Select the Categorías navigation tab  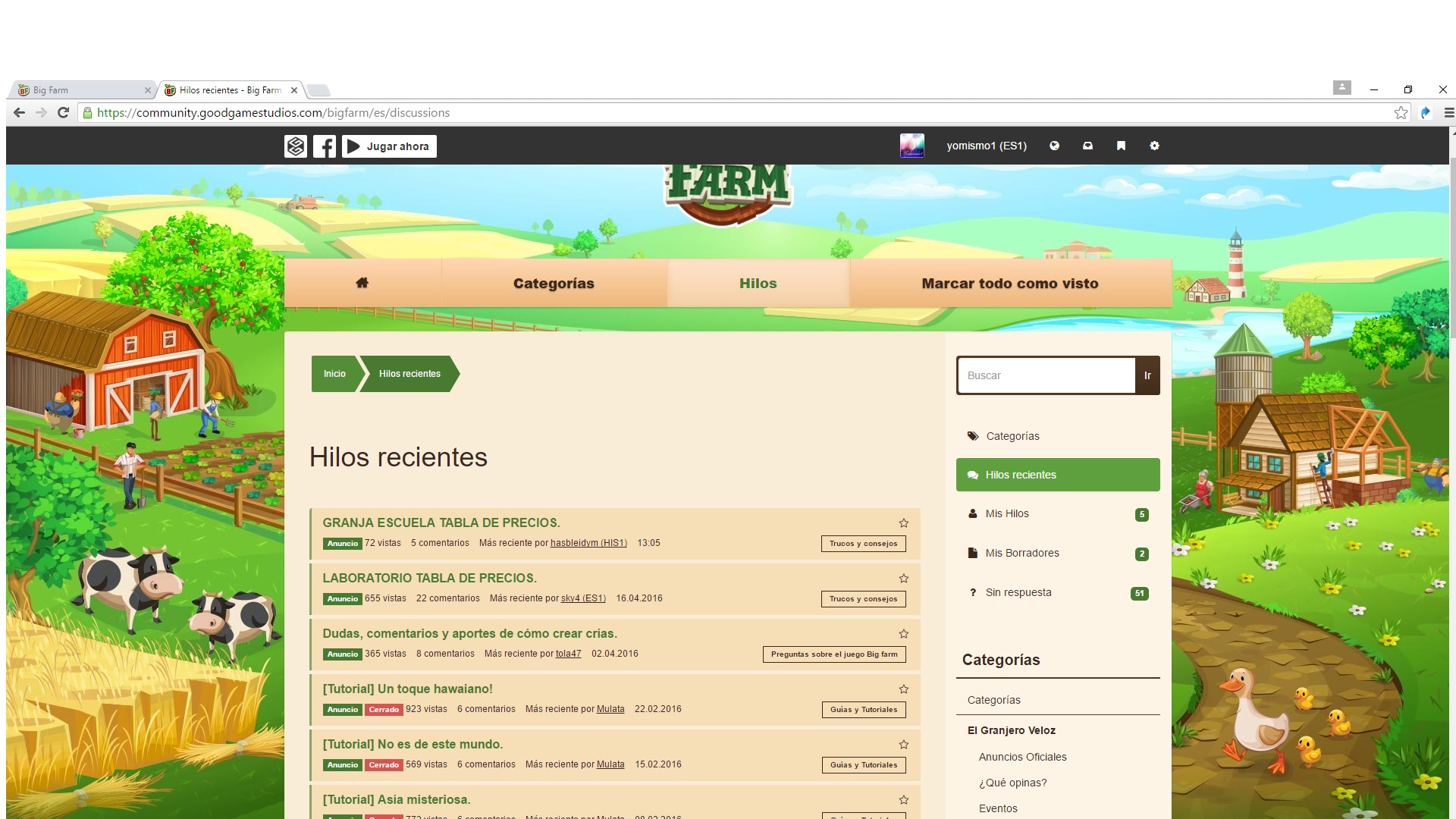click(554, 283)
